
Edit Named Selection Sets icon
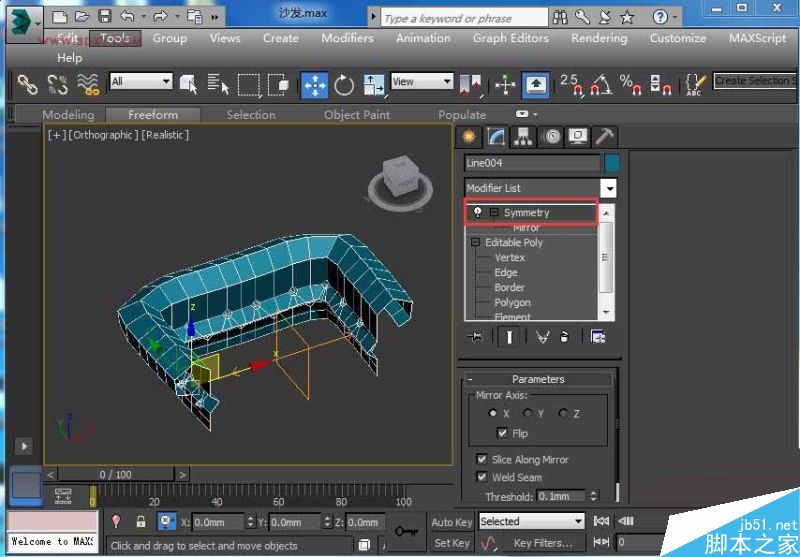696,85
